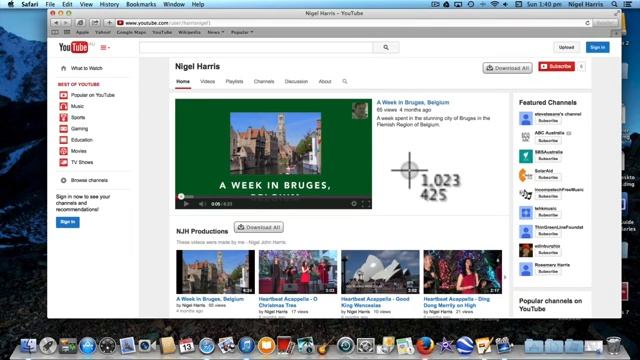The width and height of the screenshot is (640, 360).
Task: Switch to the Videos tab
Action: pos(207,82)
